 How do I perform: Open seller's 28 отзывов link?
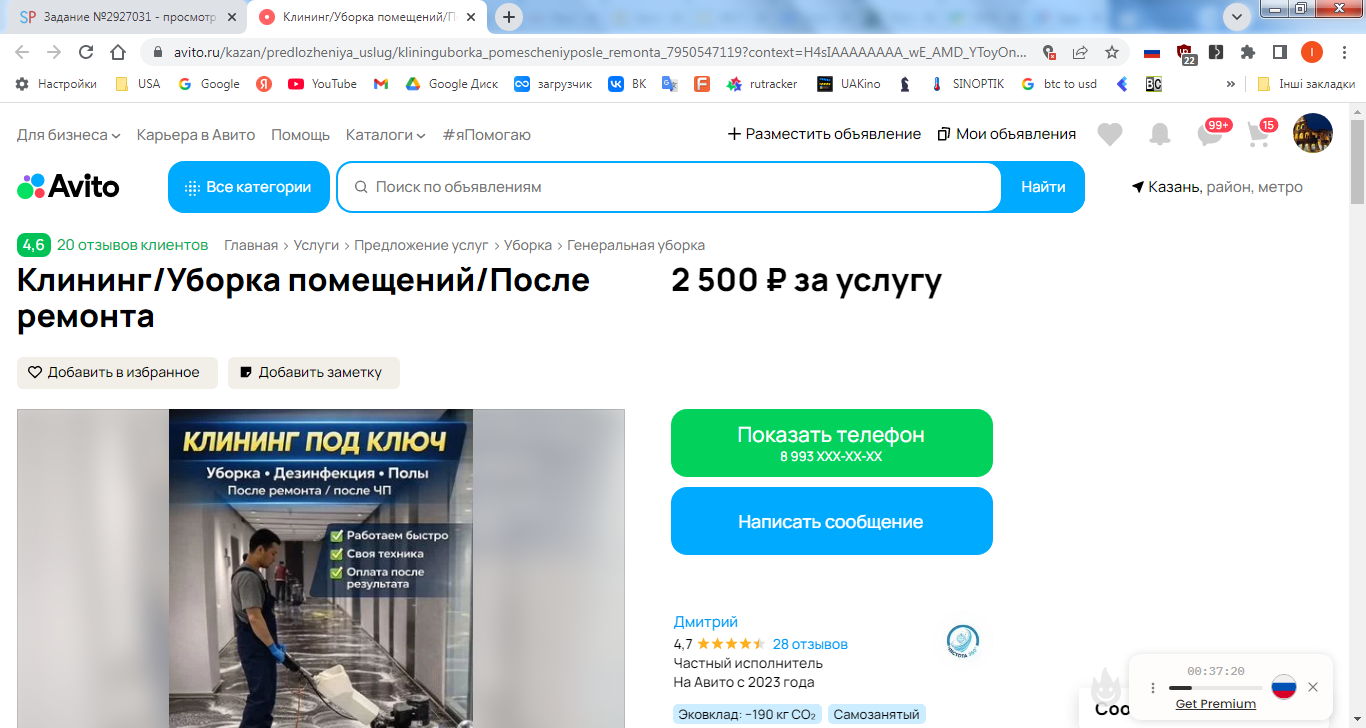[810, 644]
